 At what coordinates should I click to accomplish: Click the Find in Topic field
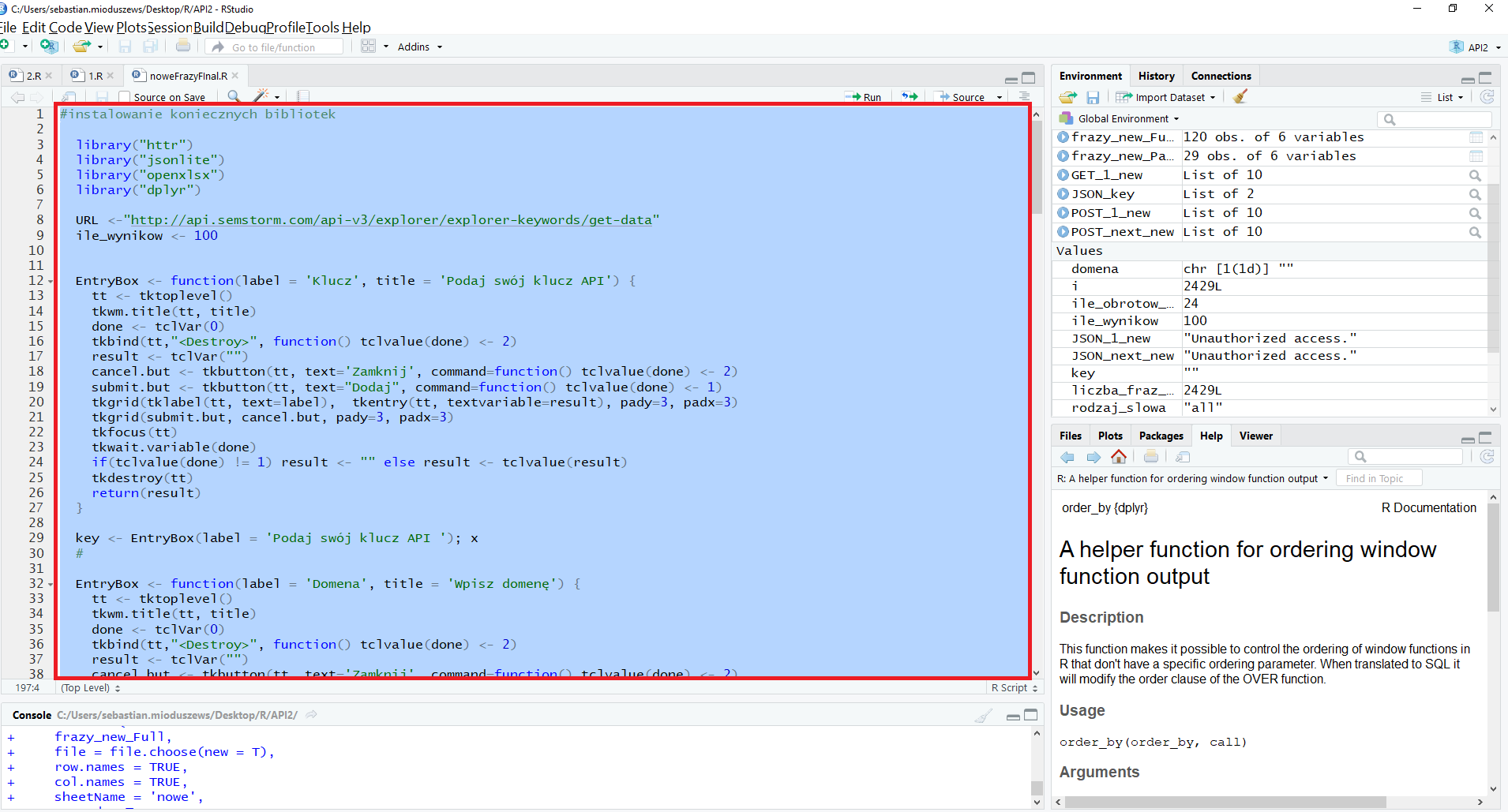pyautogui.click(x=1379, y=478)
